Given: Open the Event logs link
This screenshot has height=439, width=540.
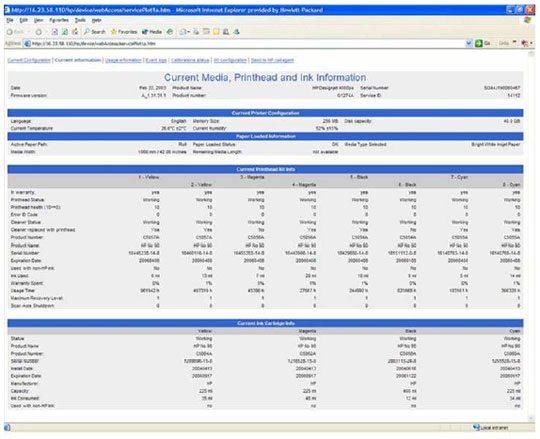Looking at the screenshot, I should click(156, 60).
